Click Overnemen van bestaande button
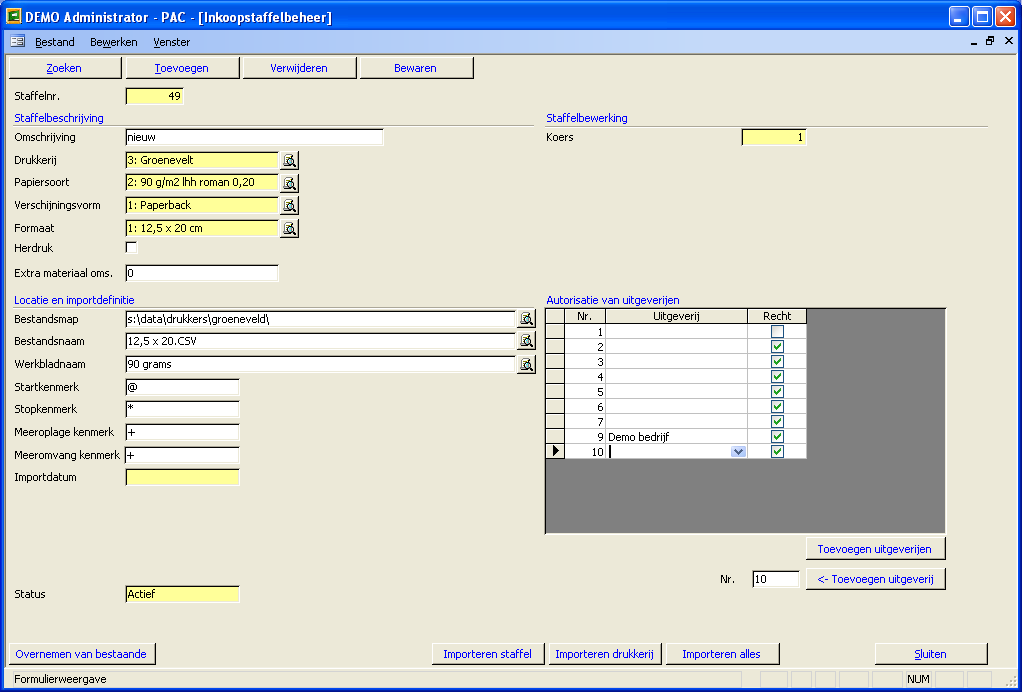 (x=81, y=654)
